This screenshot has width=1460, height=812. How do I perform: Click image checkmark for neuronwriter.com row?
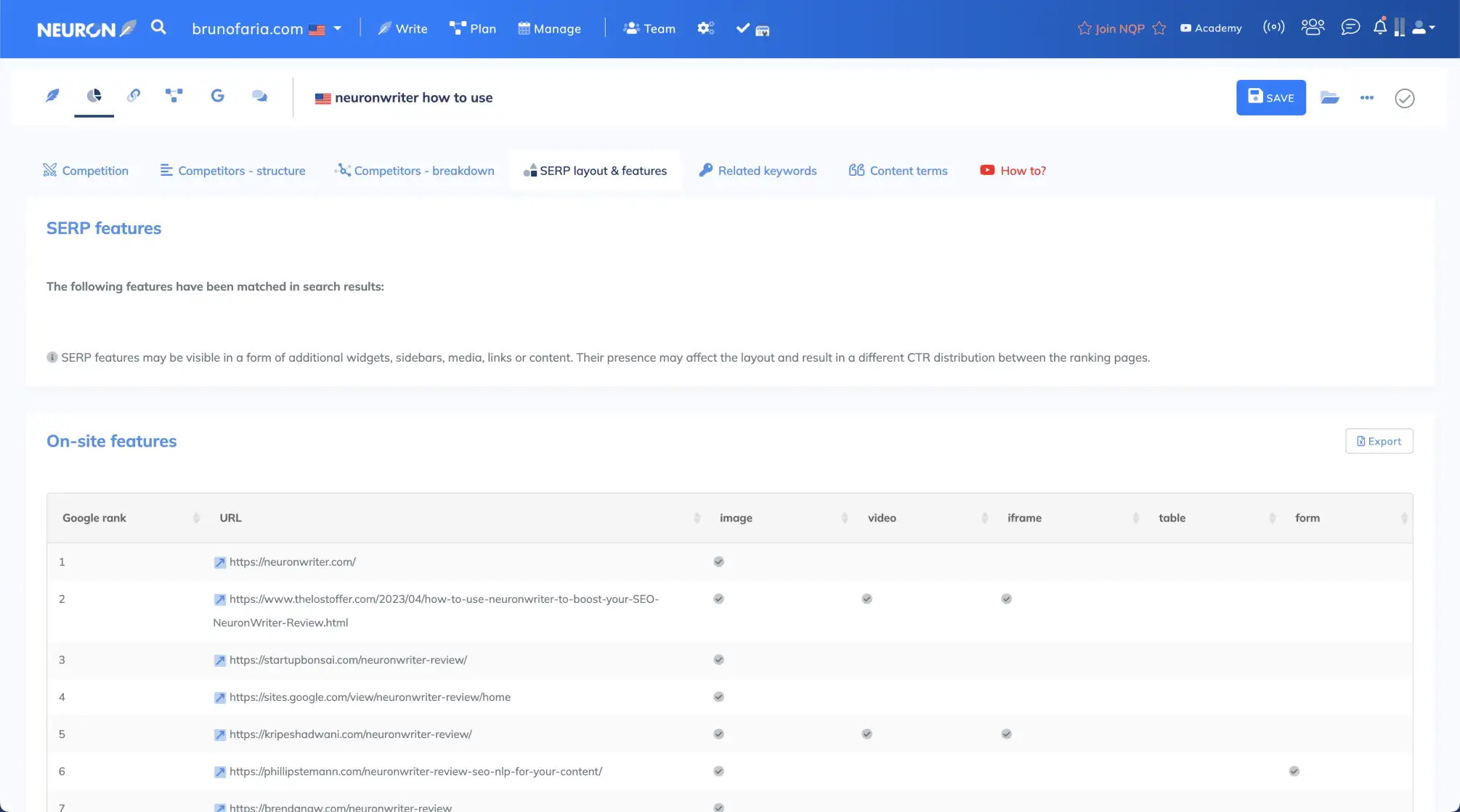[718, 562]
